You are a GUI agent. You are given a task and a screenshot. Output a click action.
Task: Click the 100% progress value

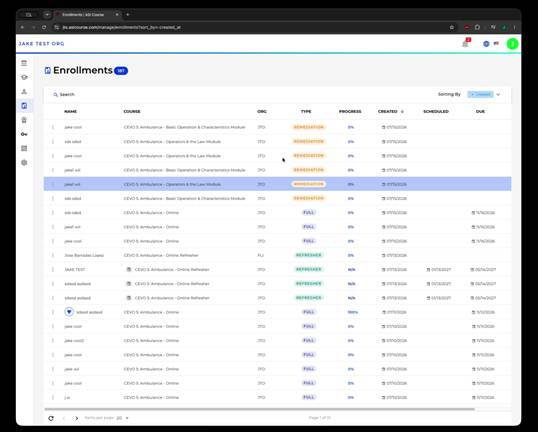pos(353,312)
